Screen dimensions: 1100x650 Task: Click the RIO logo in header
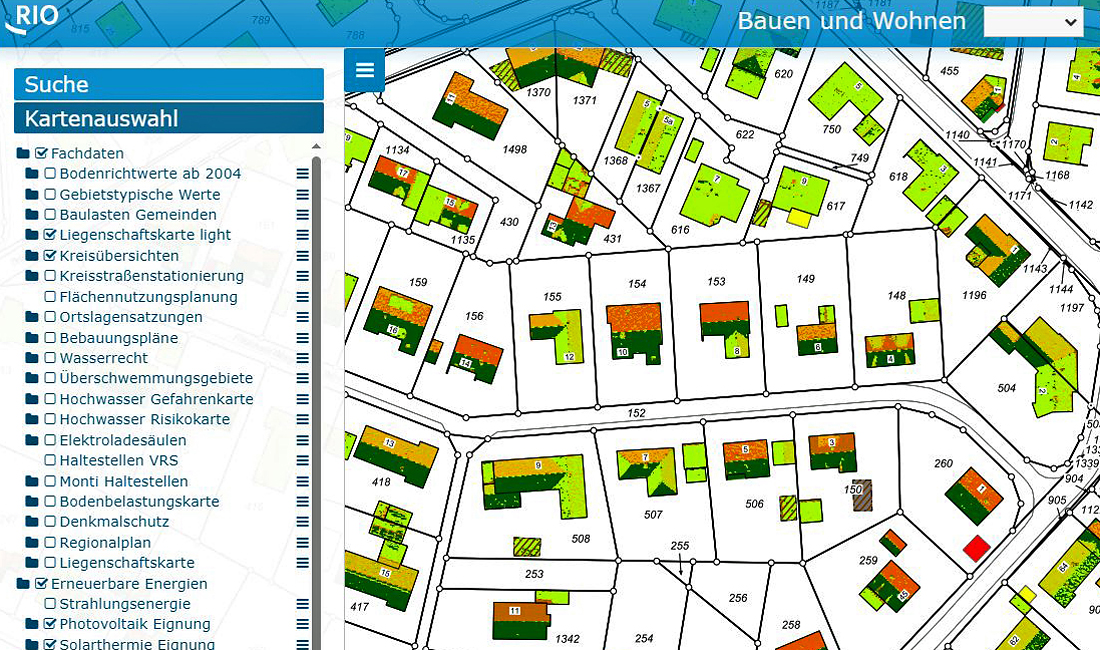pos(32,18)
